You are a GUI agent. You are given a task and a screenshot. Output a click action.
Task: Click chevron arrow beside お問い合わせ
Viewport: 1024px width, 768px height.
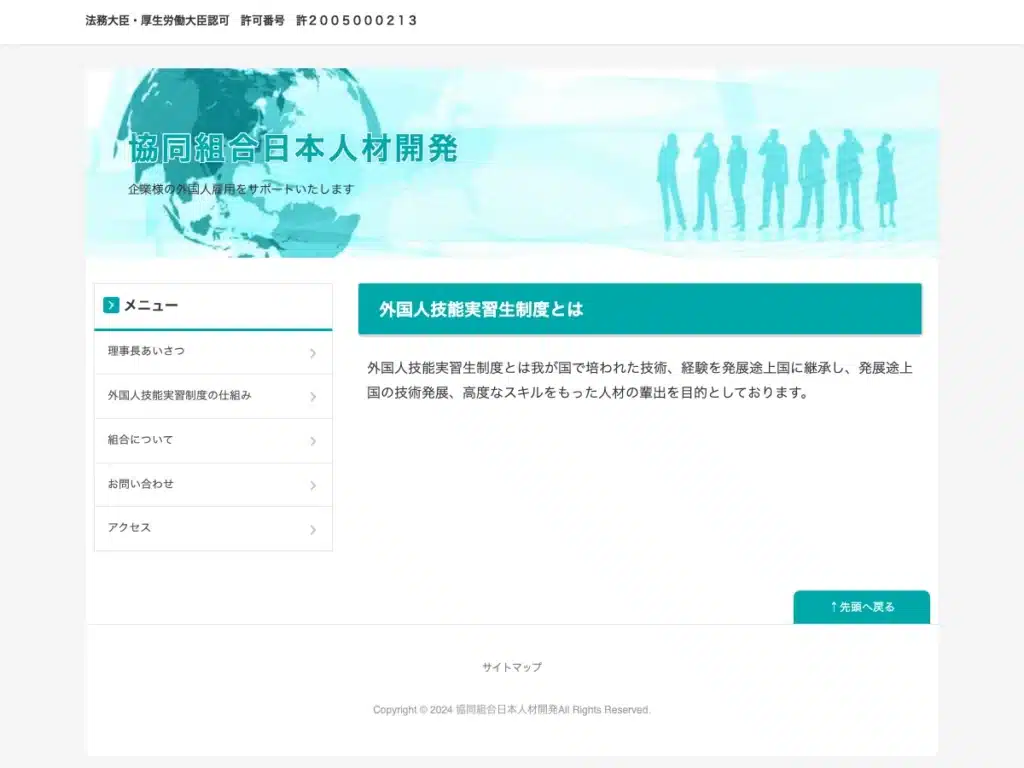point(313,485)
